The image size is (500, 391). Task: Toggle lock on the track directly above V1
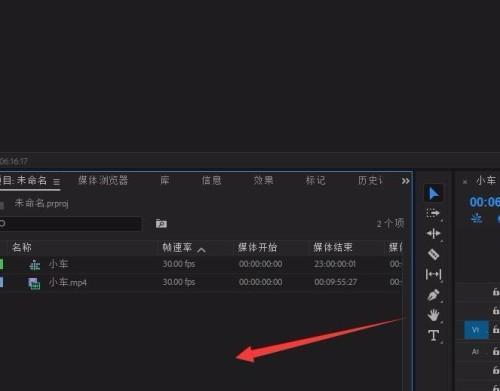coord(496,311)
